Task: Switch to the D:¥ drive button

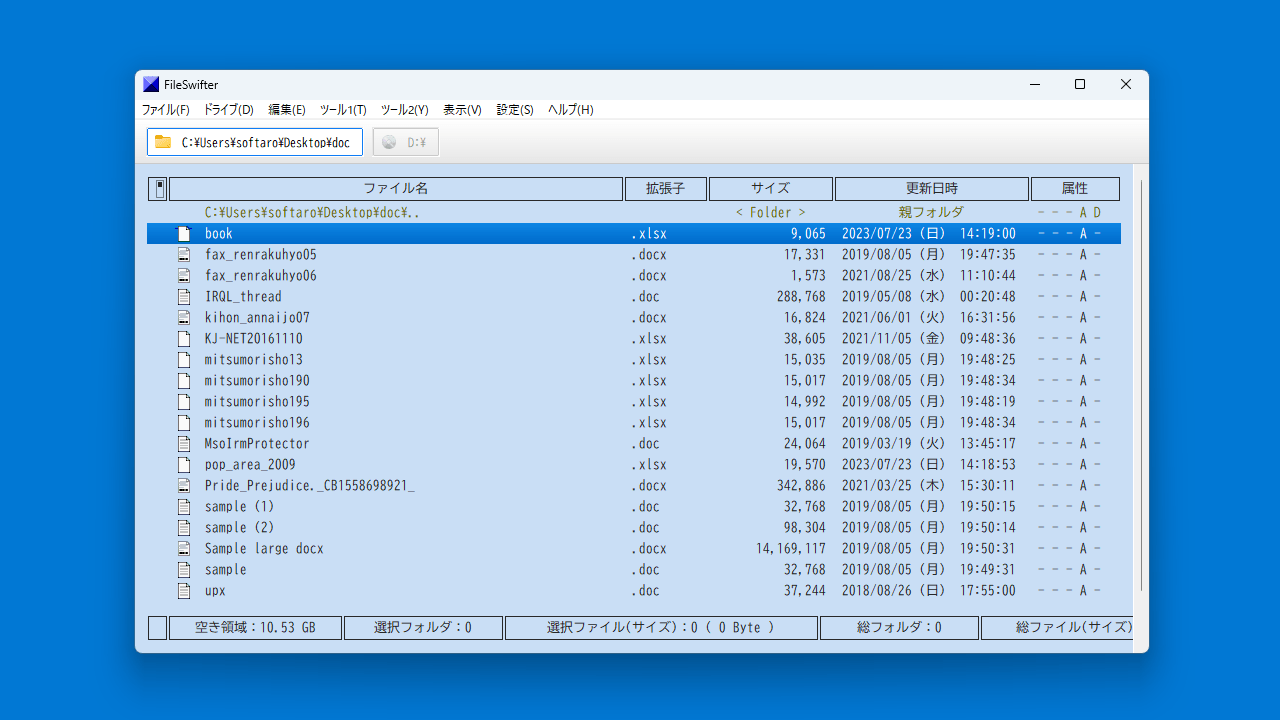Action: pos(406,142)
